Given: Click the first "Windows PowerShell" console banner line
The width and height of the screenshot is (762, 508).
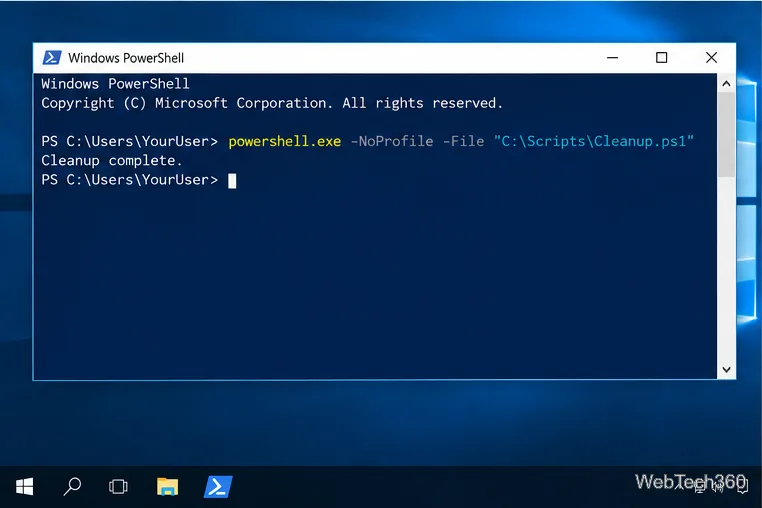Looking at the screenshot, I should point(115,84).
